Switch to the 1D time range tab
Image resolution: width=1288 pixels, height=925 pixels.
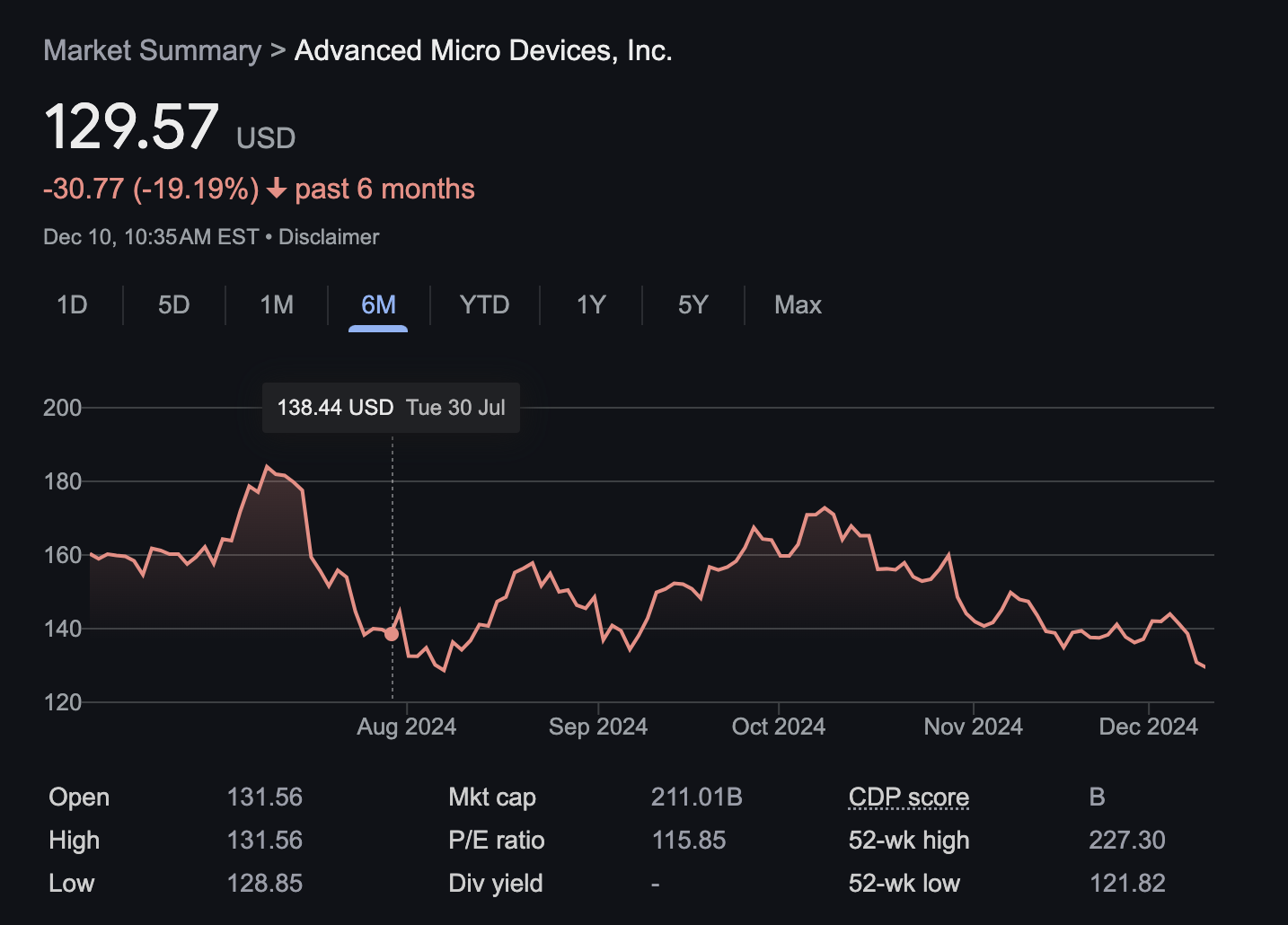click(x=72, y=305)
